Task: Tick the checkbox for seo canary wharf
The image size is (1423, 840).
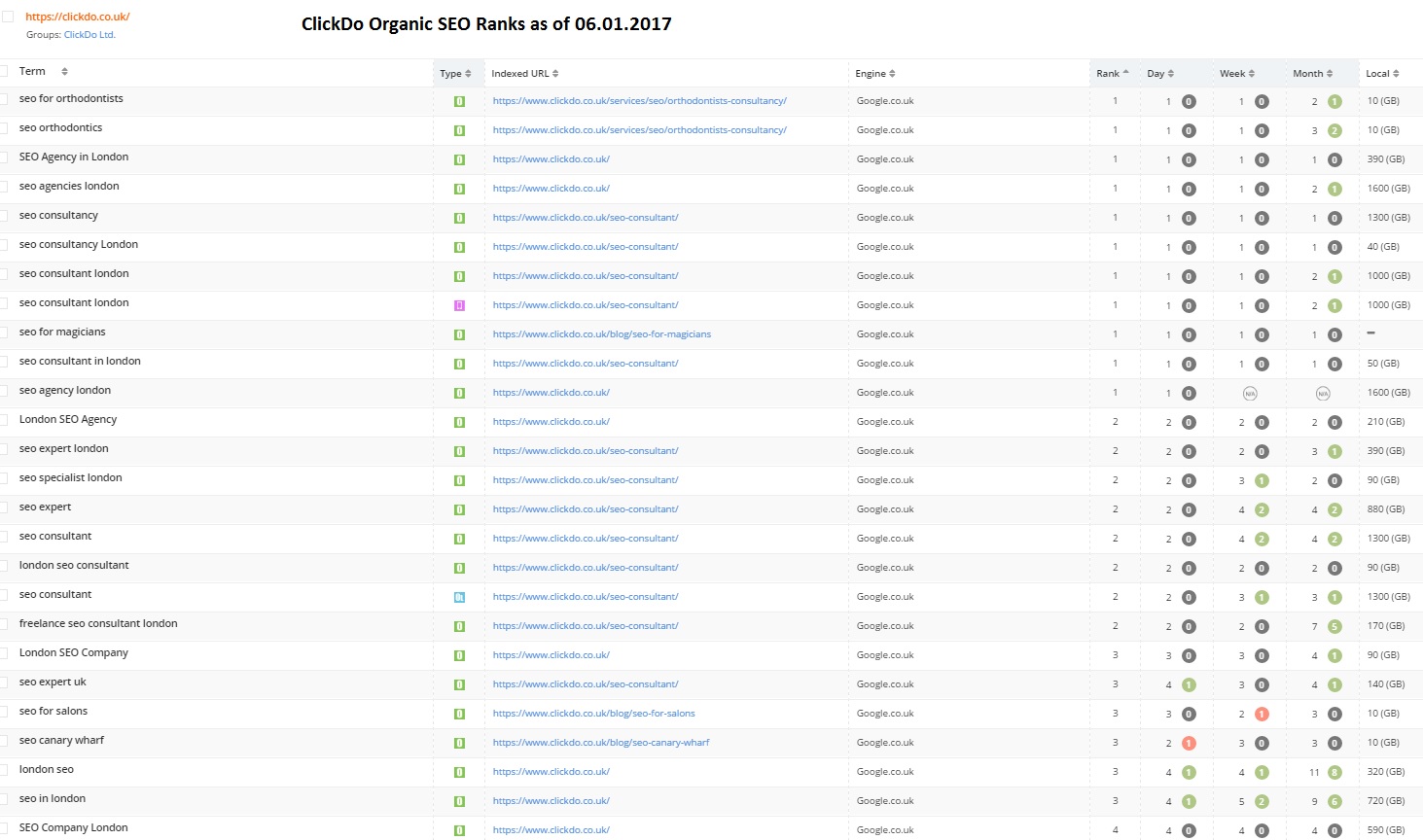Action: [4, 741]
